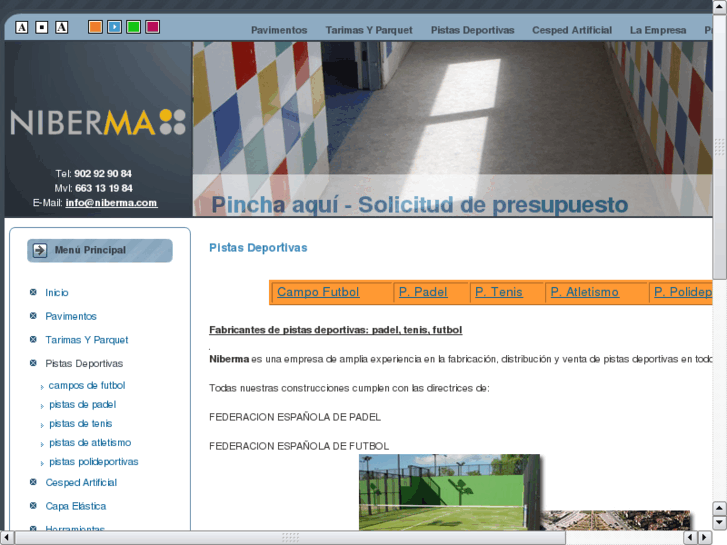
Task: Select the magenta color theme swatch
Action: click(x=153, y=27)
